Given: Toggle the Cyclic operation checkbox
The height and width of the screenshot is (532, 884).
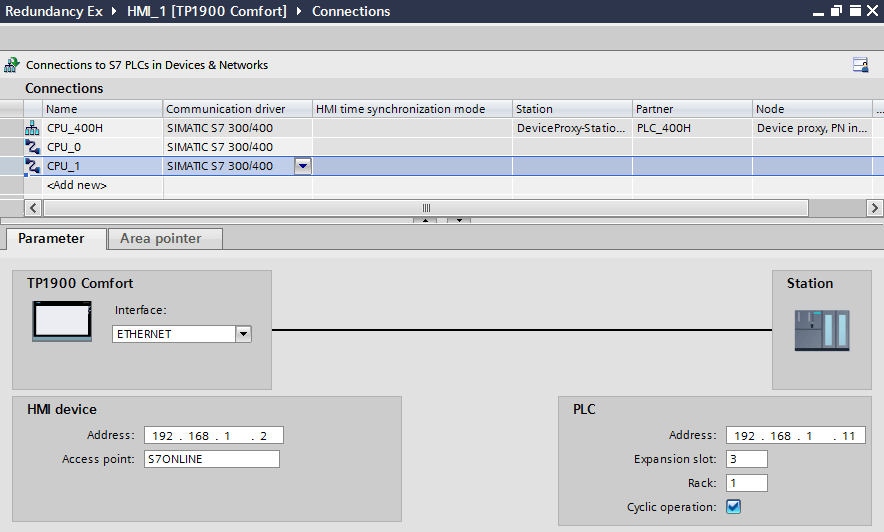Looking at the screenshot, I should point(733,507).
